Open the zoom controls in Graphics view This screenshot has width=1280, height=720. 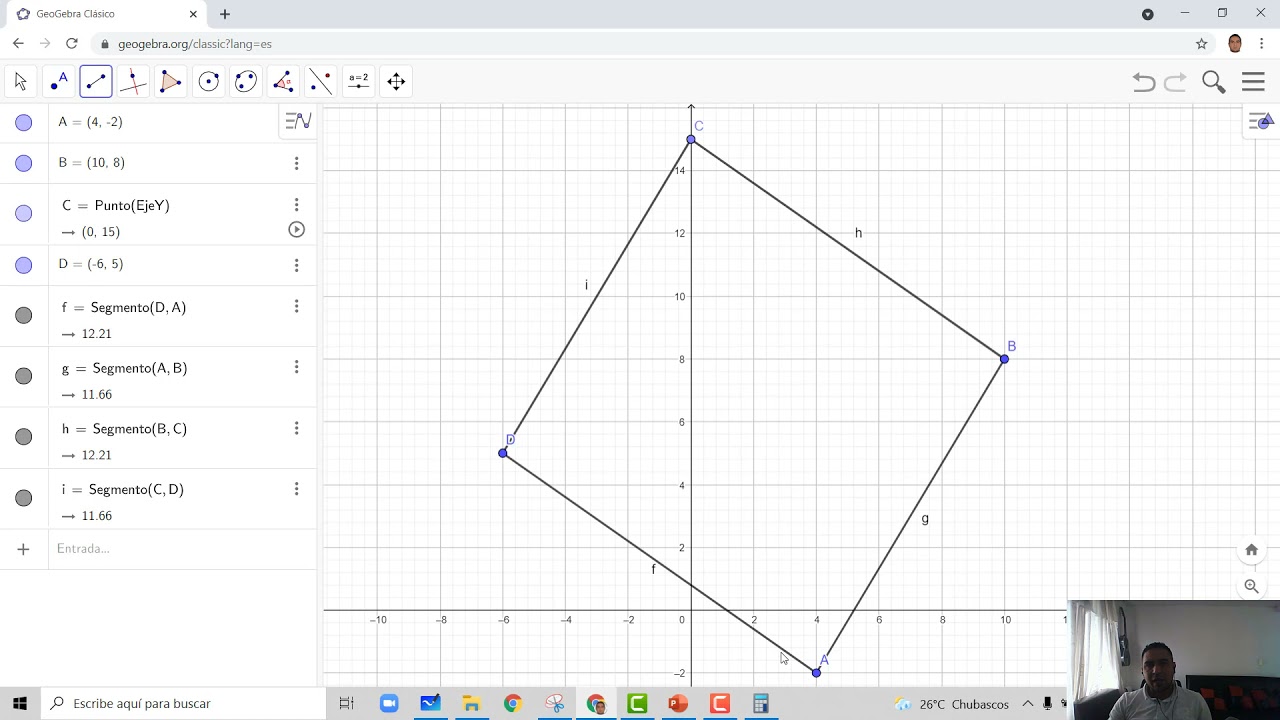1251,587
